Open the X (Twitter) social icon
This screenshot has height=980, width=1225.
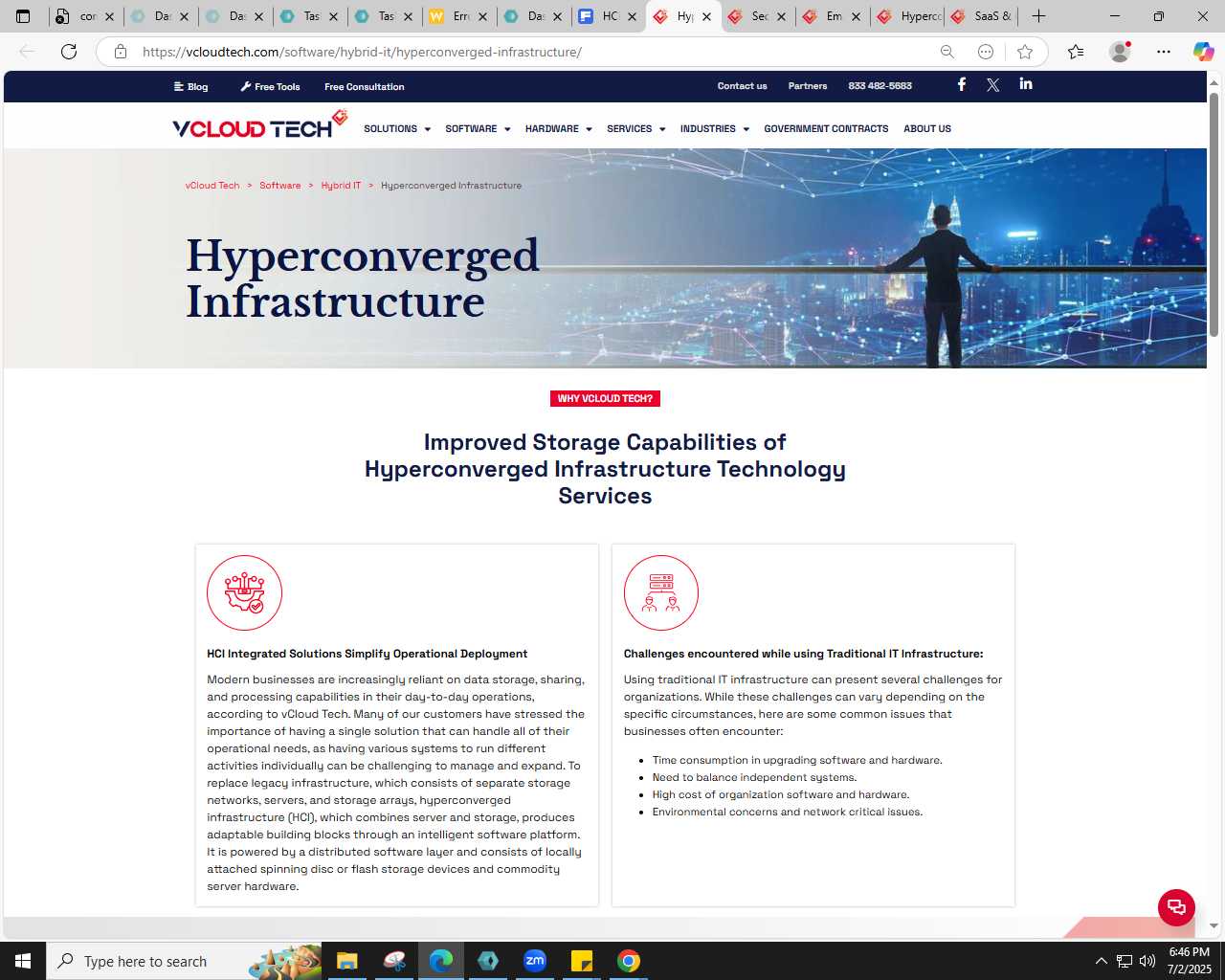[x=993, y=85]
